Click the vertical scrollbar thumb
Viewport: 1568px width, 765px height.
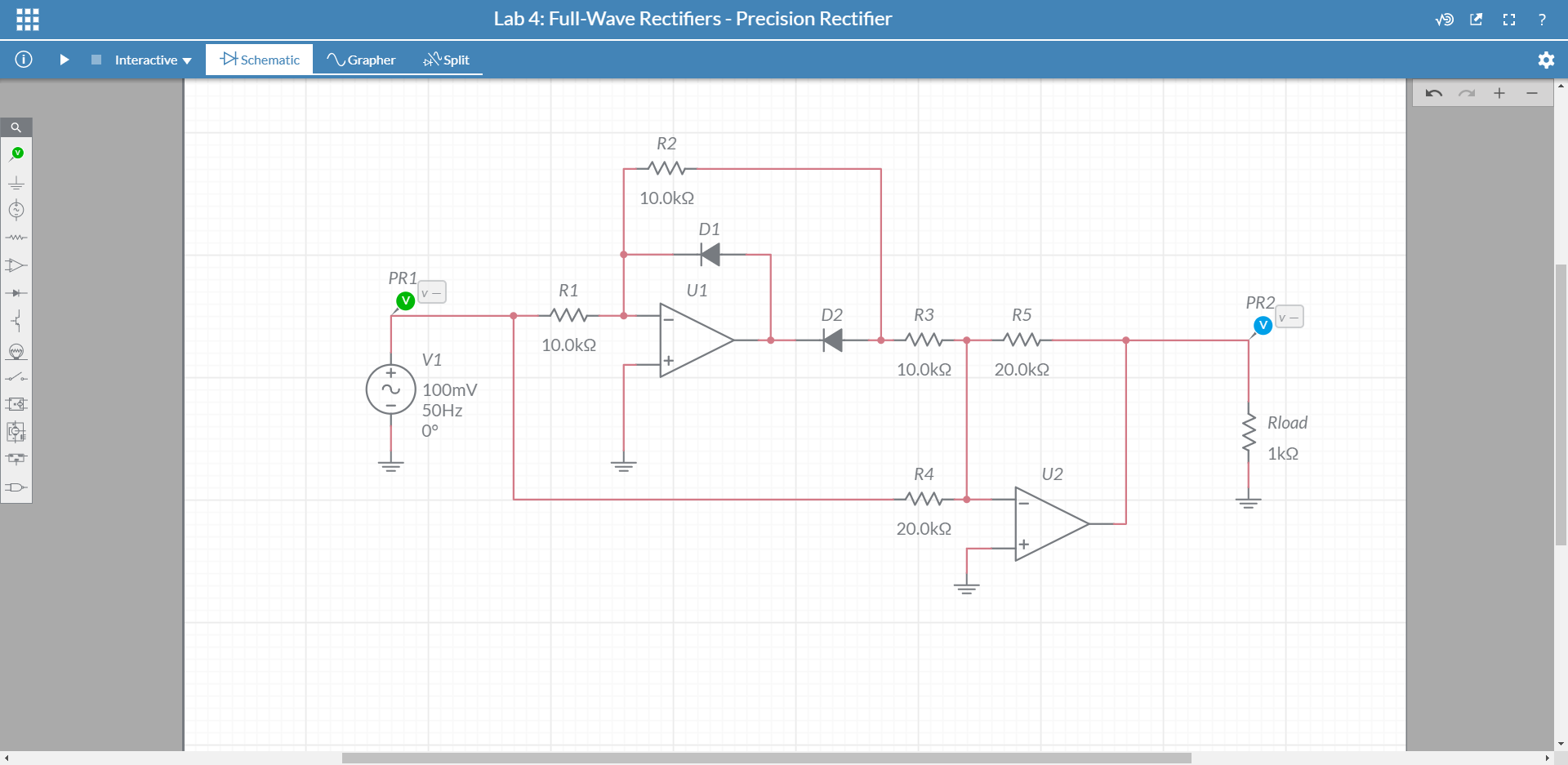[x=1561, y=404]
